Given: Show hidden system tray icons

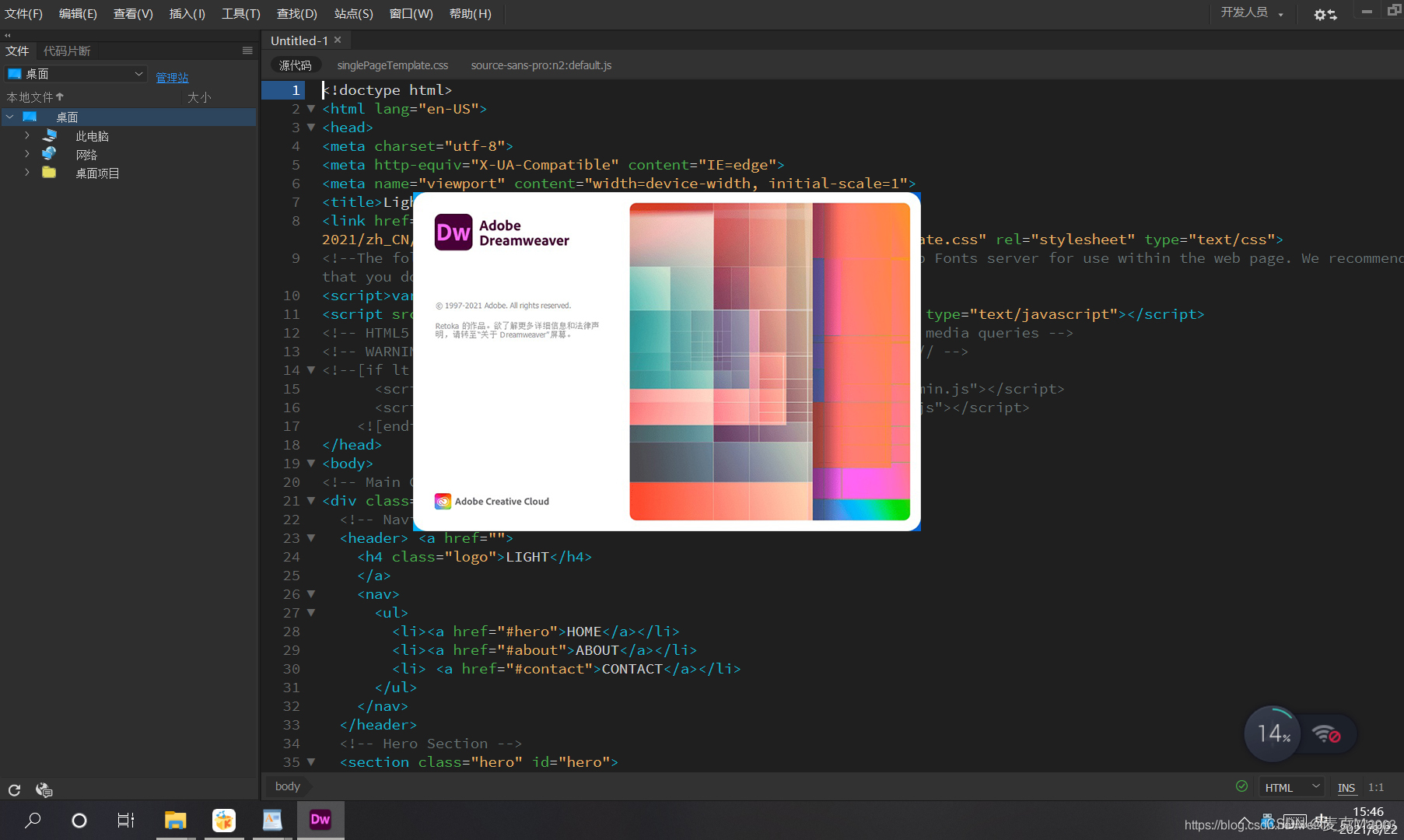Looking at the screenshot, I should click(x=1245, y=821).
